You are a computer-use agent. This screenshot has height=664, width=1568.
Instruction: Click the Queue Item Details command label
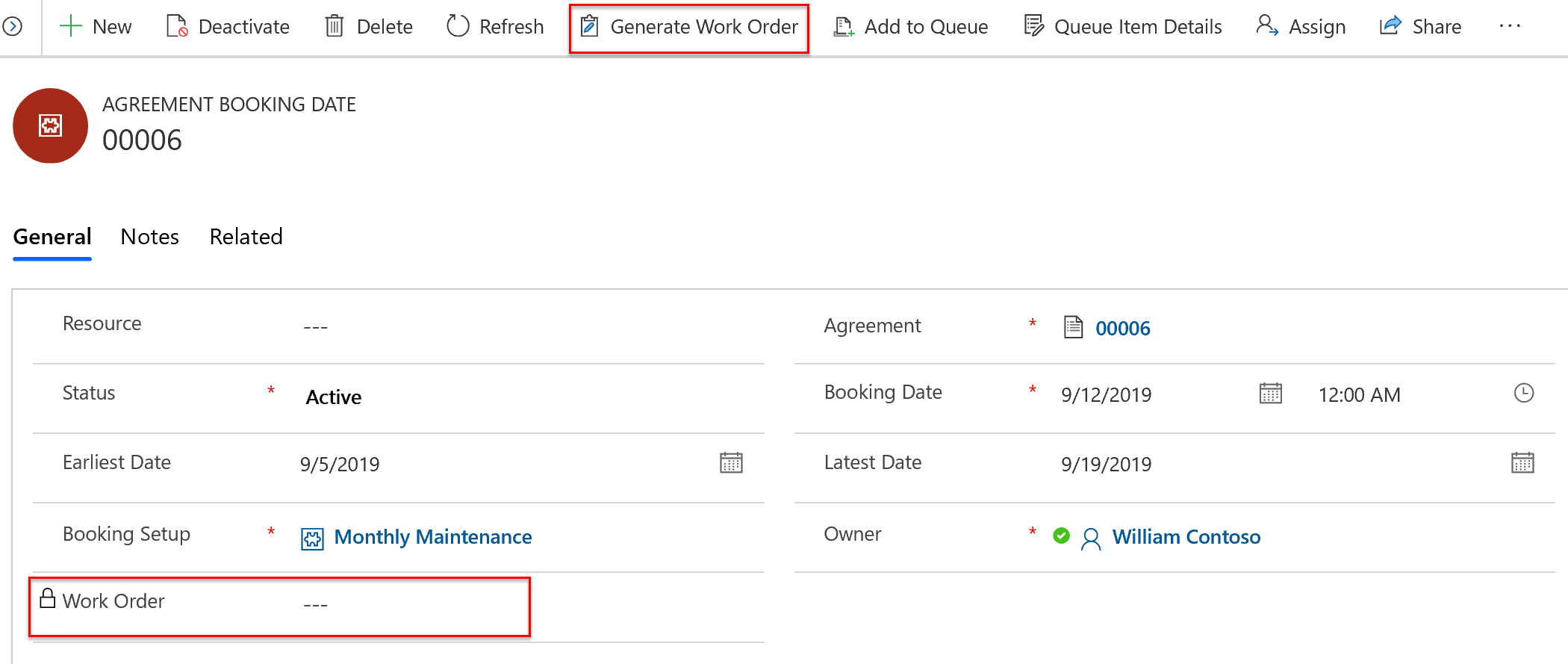(x=1138, y=27)
